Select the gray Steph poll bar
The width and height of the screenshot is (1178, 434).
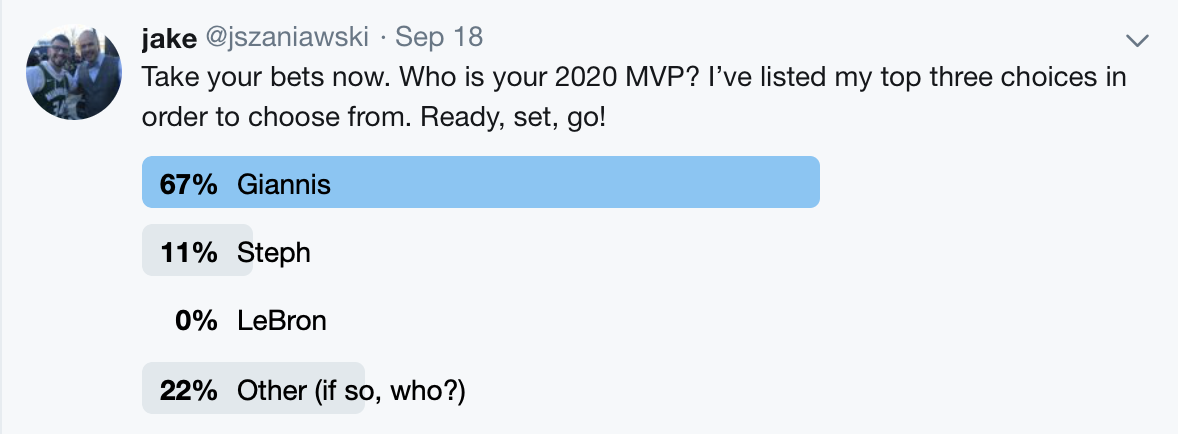coord(198,250)
